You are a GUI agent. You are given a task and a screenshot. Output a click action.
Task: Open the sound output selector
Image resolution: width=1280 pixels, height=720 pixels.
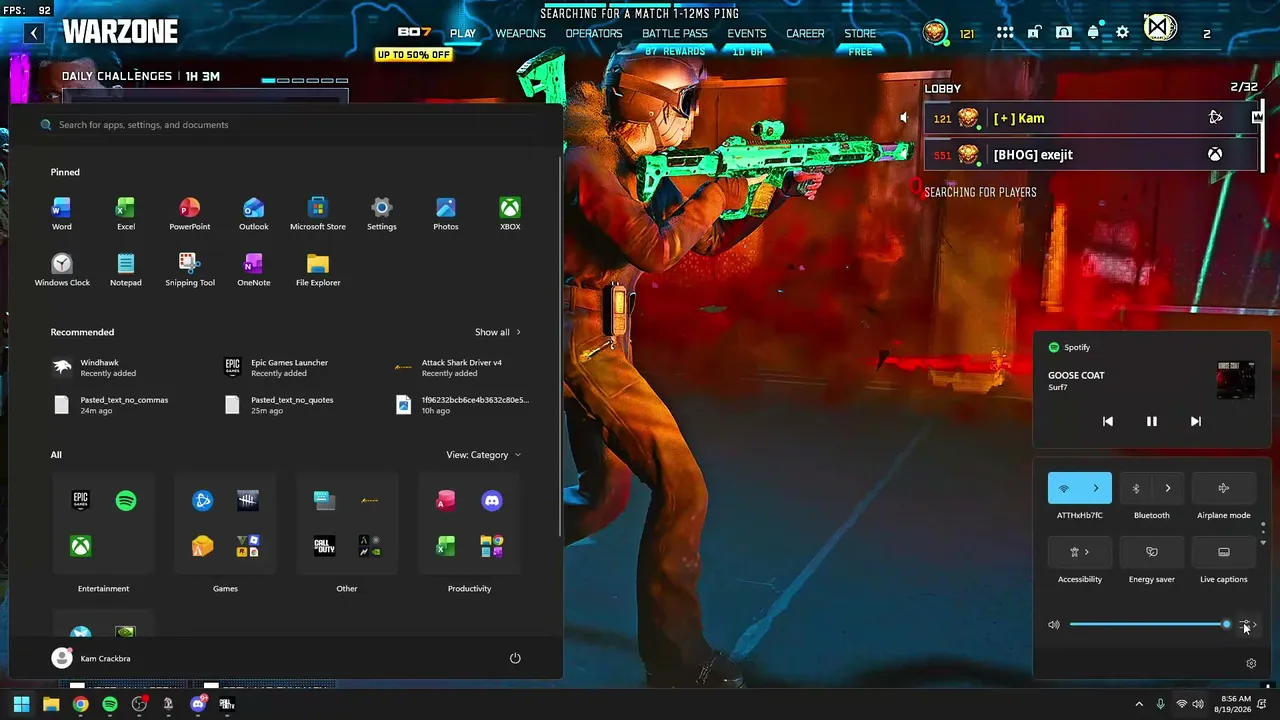point(1248,625)
